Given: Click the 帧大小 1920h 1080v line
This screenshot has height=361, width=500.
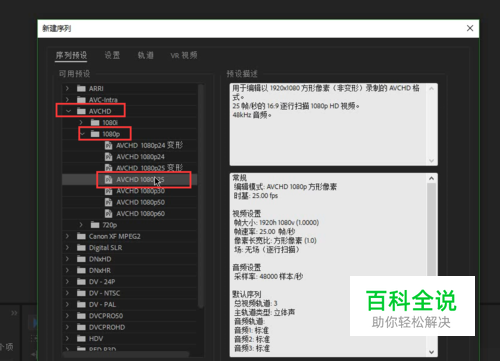Looking at the screenshot, I should click(x=276, y=222).
